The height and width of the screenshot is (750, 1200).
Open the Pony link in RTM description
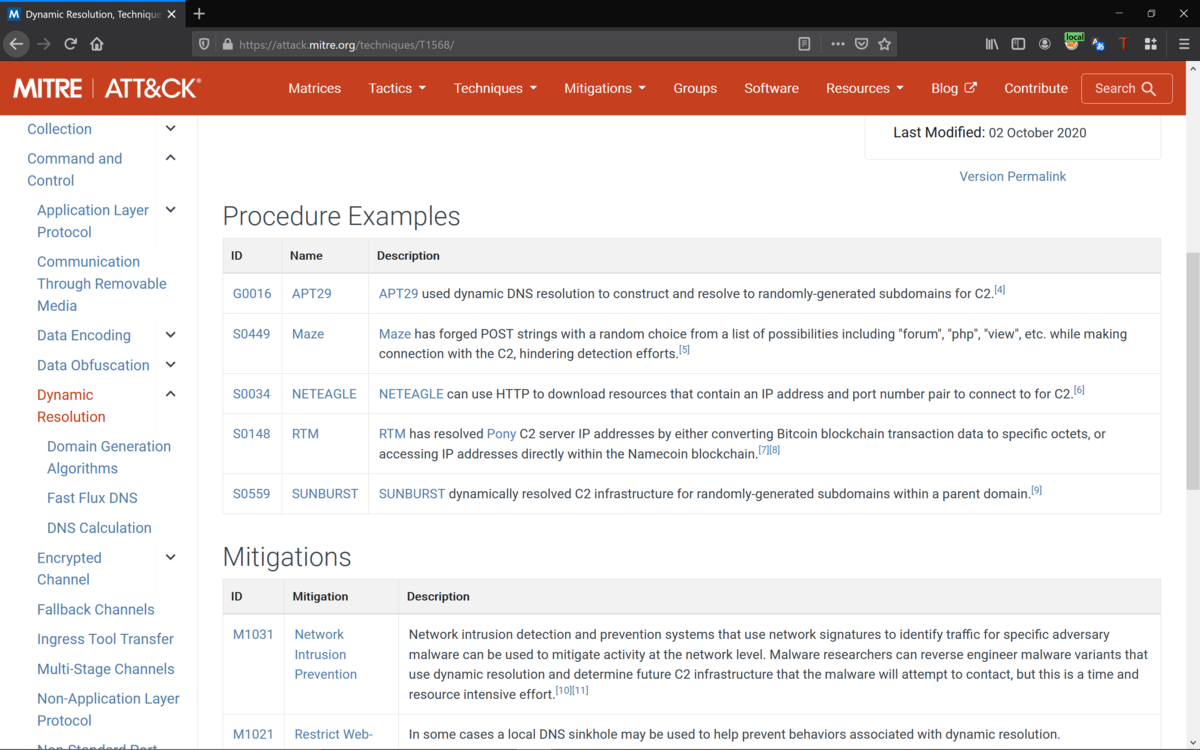coord(501,434)
